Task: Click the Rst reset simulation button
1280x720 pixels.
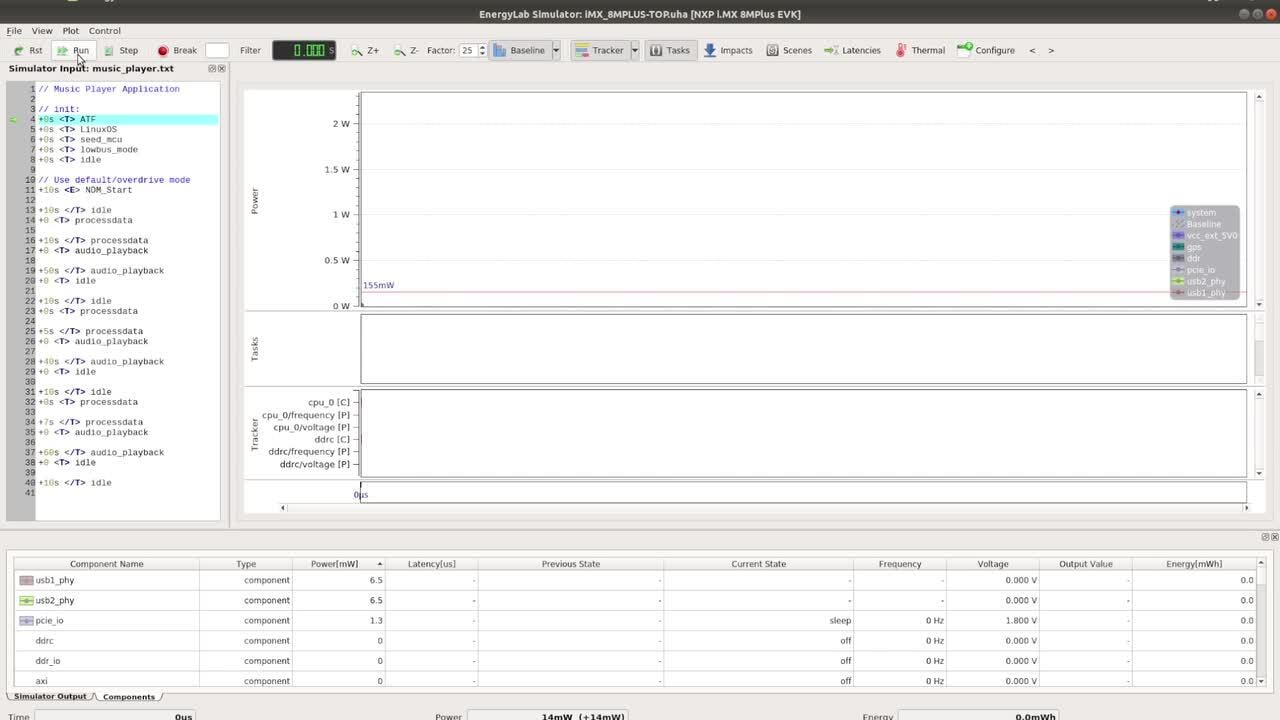Action: click(28, 50)
